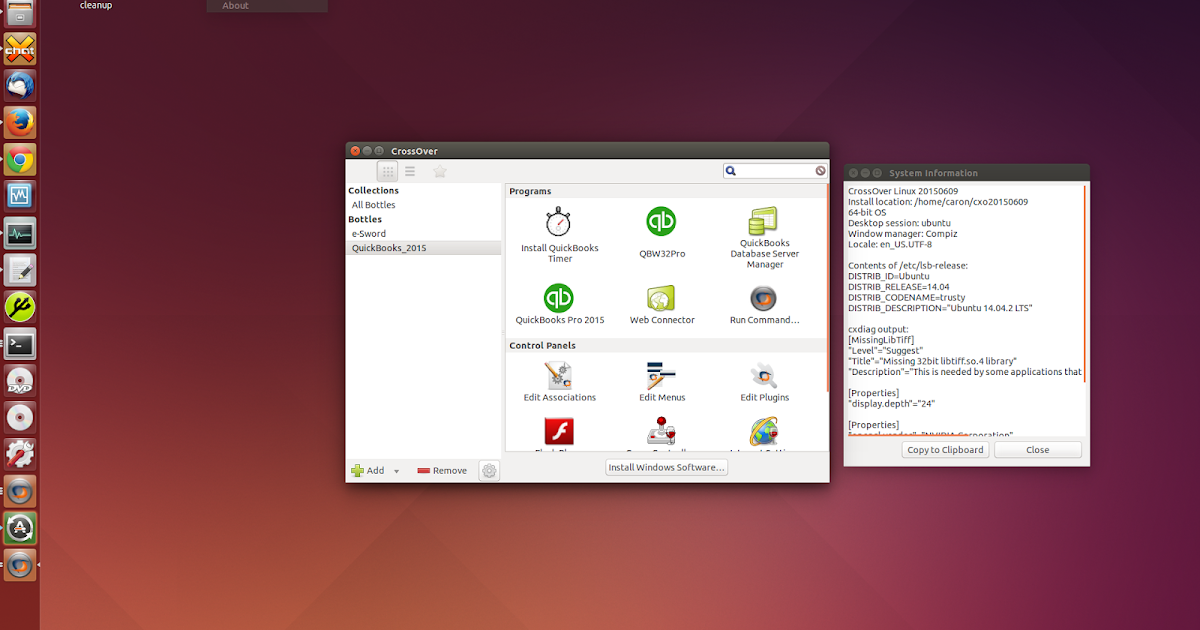Viewport: 1200px width, 630px height.
Task: Open Terminal from the launcher
Action: [x=20, y=344]
